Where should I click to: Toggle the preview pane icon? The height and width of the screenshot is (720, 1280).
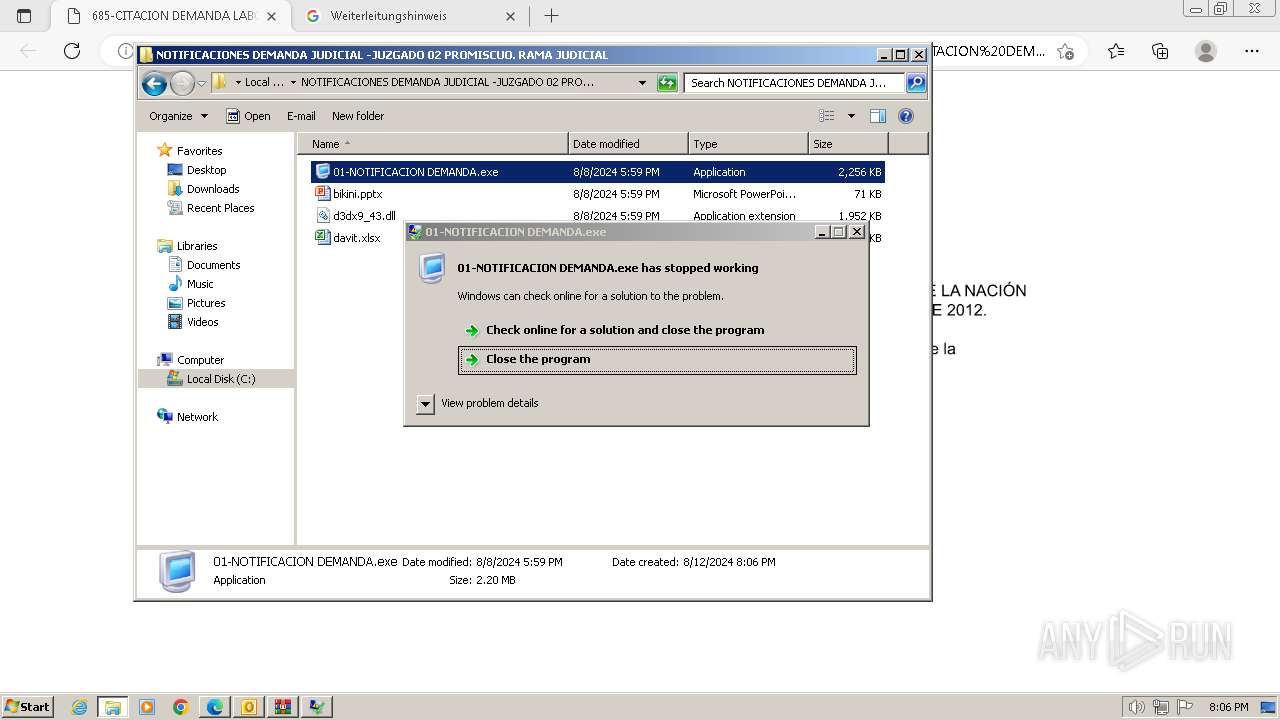point(878,116)
